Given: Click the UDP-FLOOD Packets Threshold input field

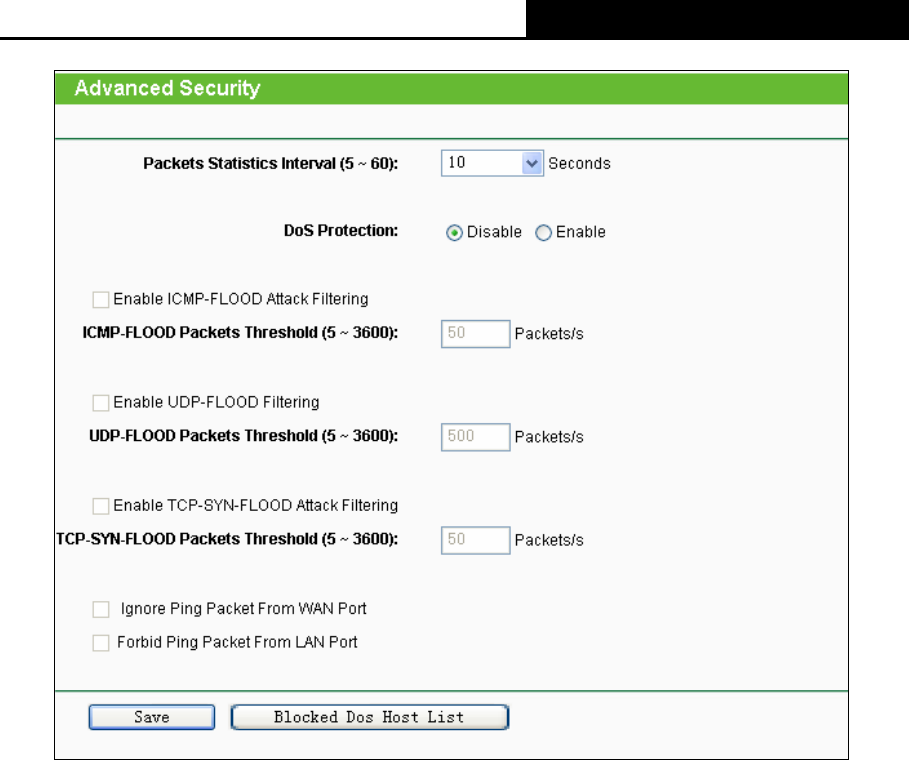Looking at the screenshot, I should click(475, 437).
